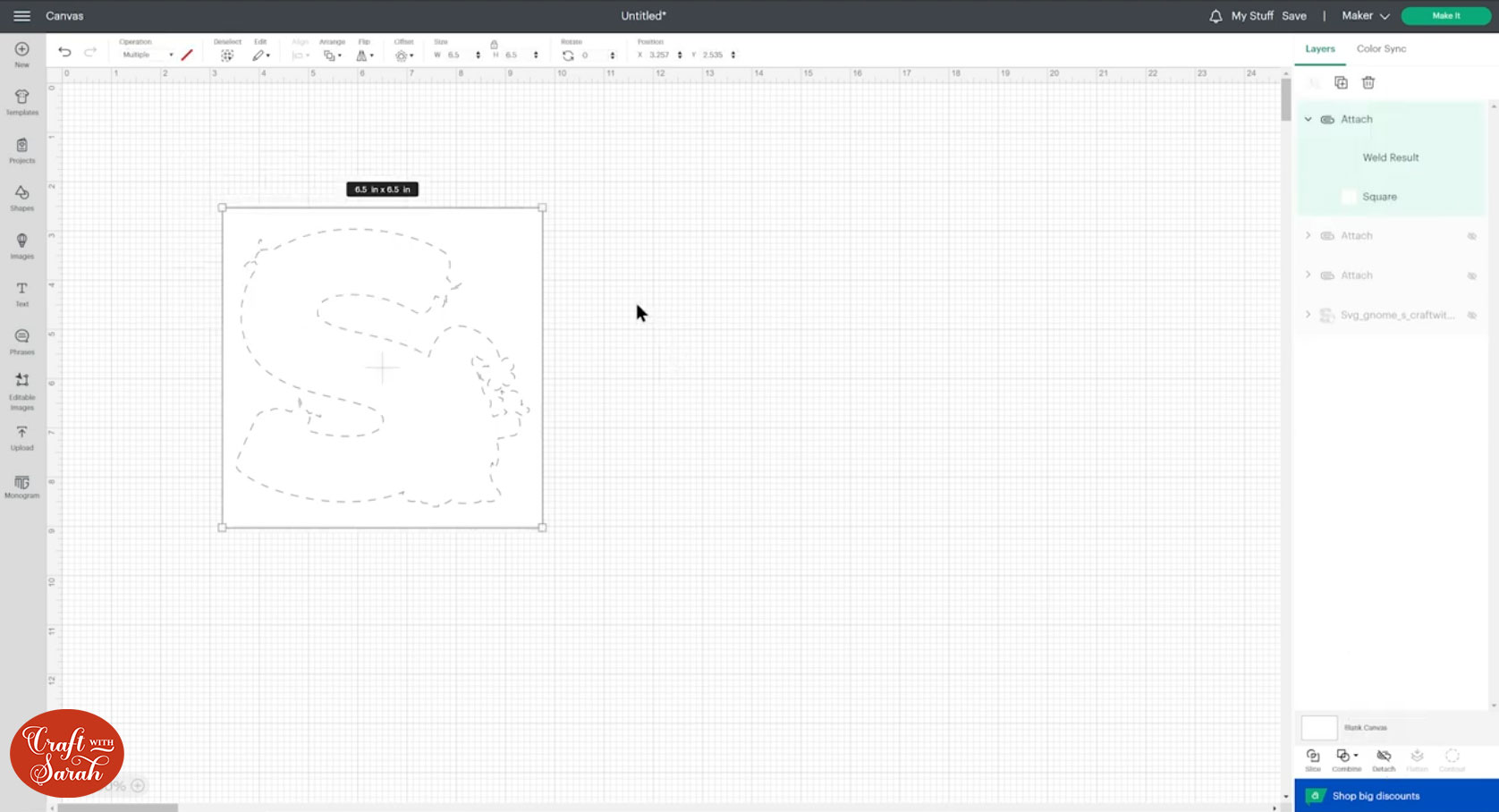Open the hamburger main menu
Image resolution: width=1499 pixels, height=812 pixels.
pyautogui.click(x=21, y=16)
